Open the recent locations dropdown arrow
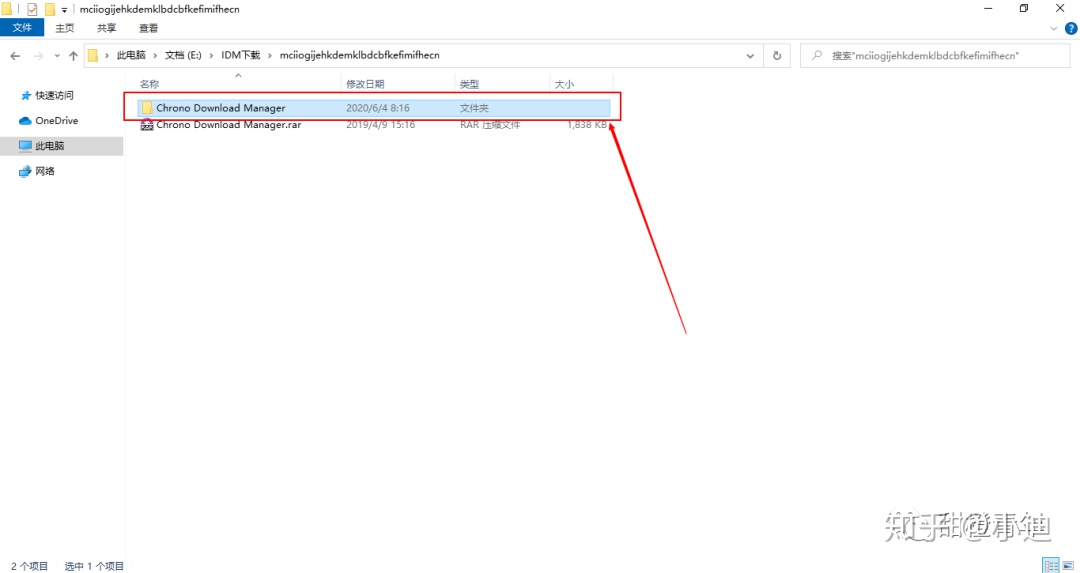 (57, 56)
